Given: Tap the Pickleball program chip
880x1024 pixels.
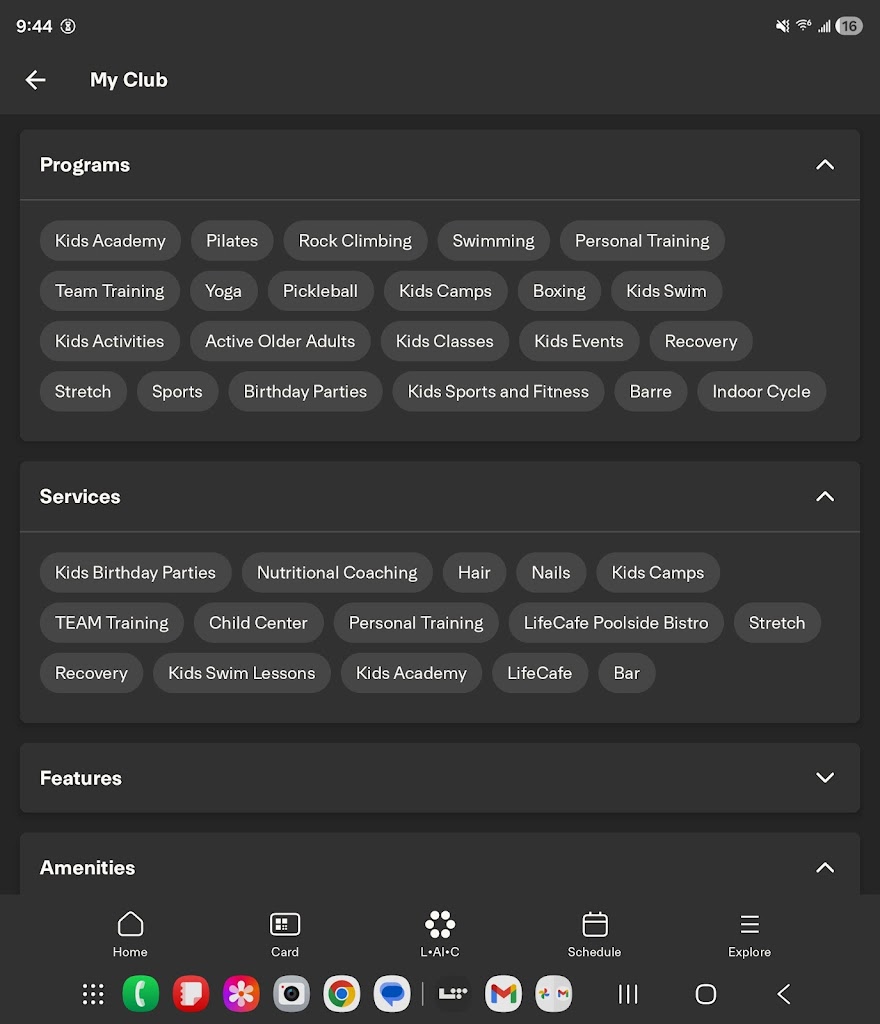Looking at the screenshot, I should click(320, 291).
